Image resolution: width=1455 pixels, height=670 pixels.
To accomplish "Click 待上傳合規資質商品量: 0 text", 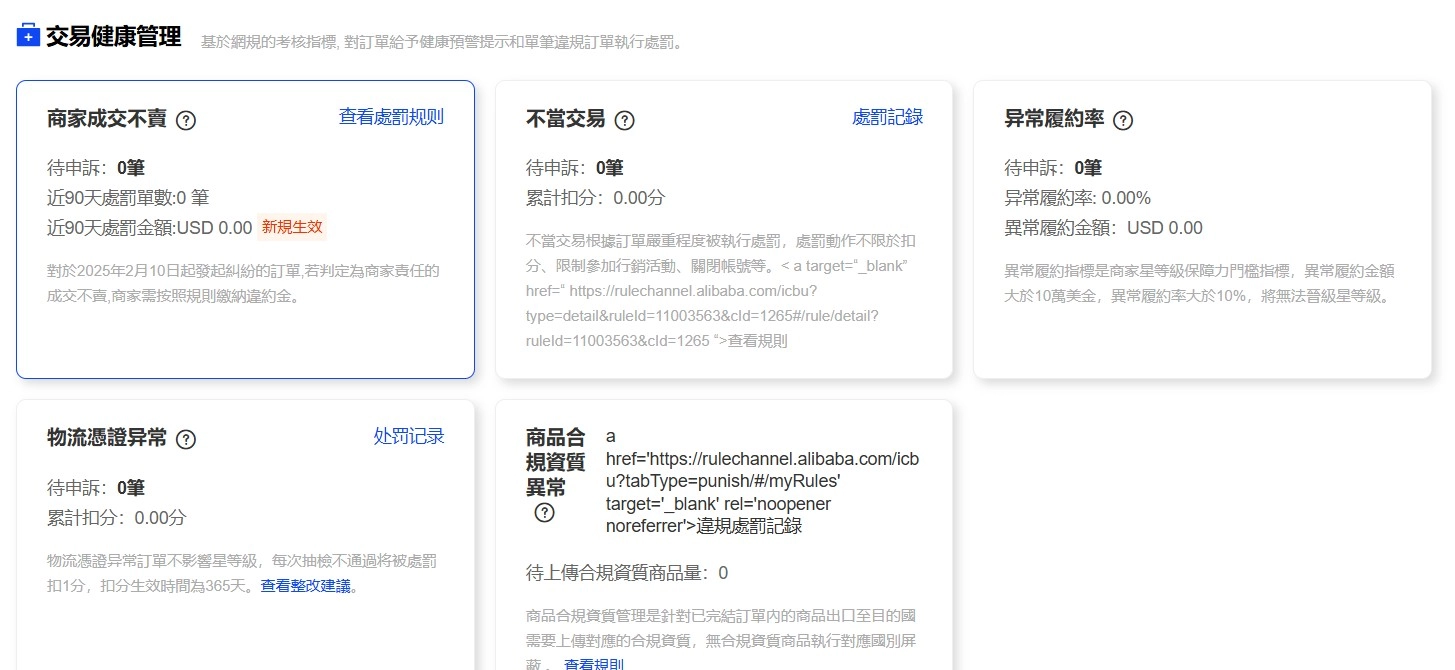I will click(x=627, y=573).
